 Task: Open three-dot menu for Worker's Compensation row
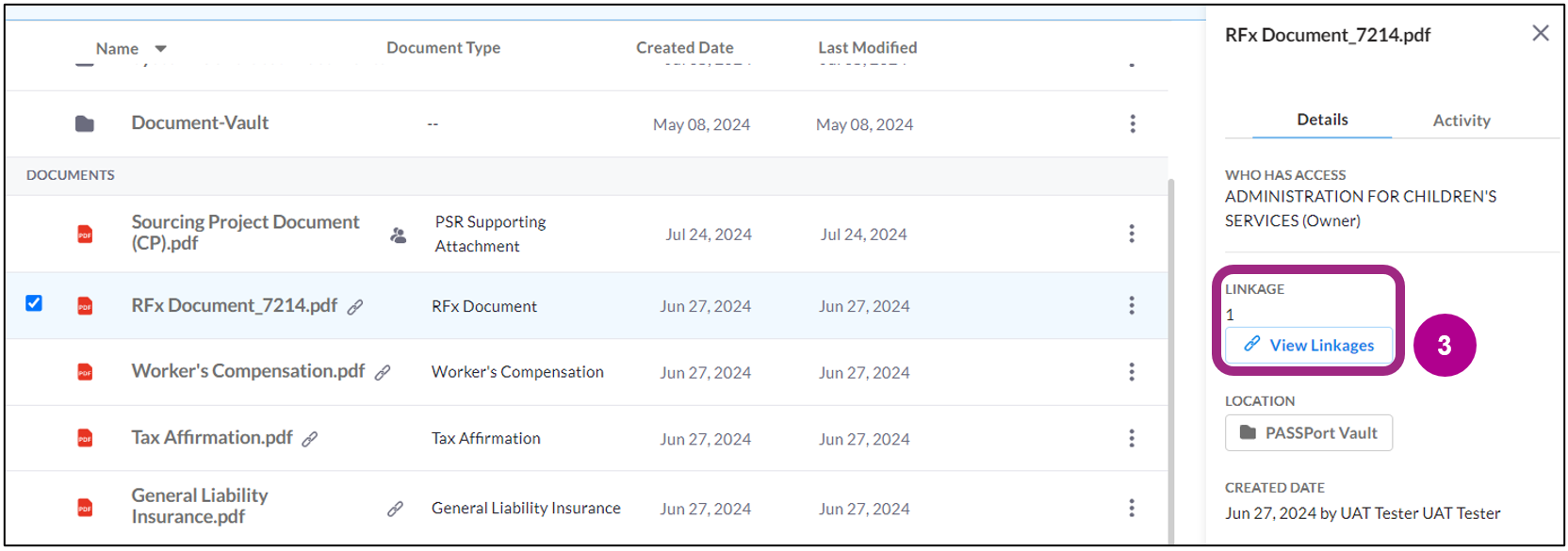coord(1132,372)
